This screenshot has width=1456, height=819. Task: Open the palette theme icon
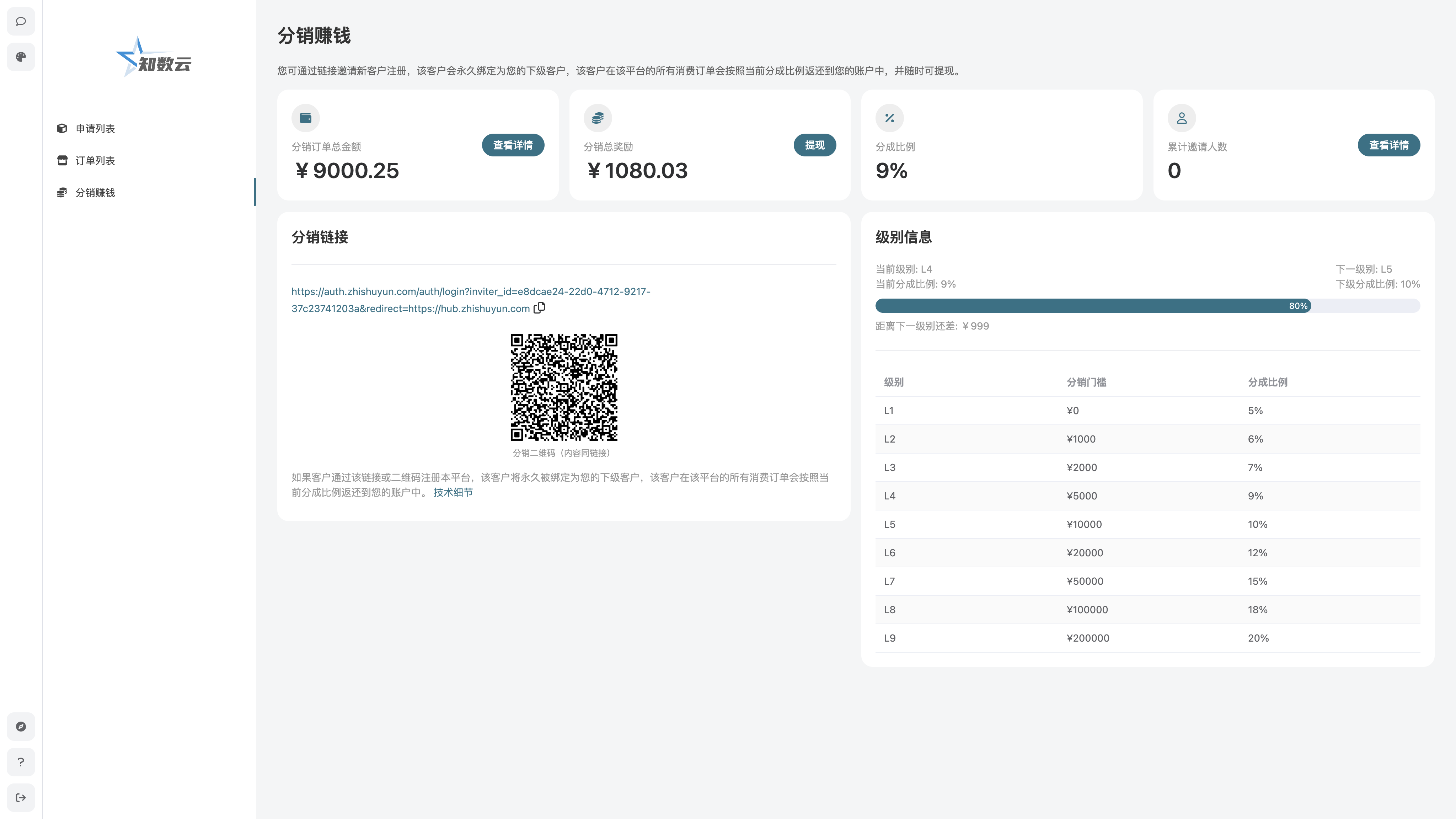click(21, 57)
